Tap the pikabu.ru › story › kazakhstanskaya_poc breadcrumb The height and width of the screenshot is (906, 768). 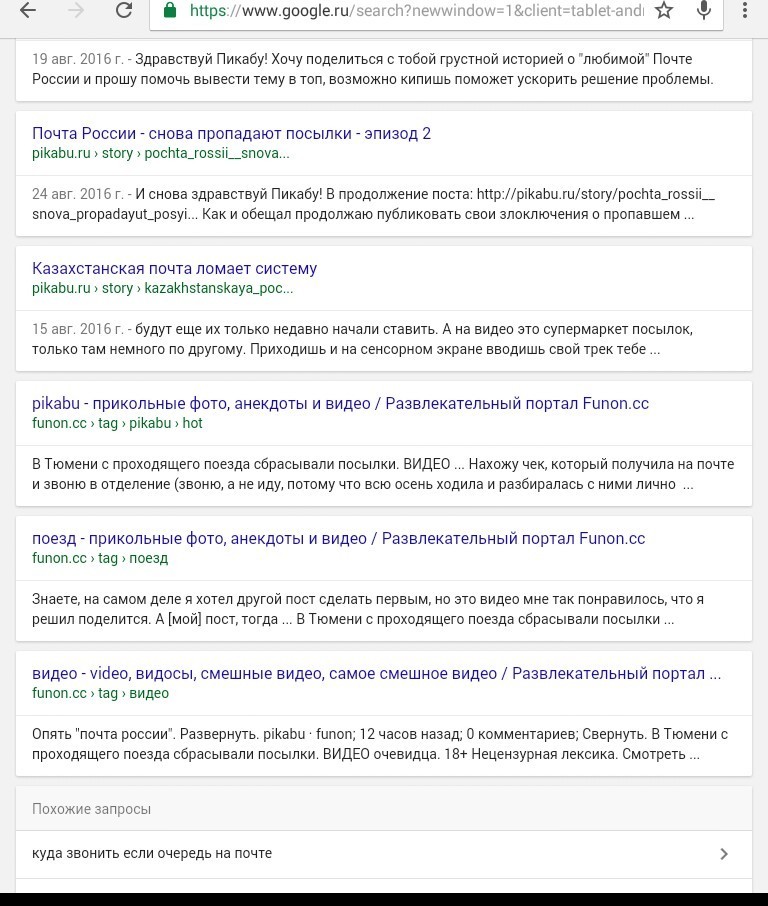[x=162, y=288]
